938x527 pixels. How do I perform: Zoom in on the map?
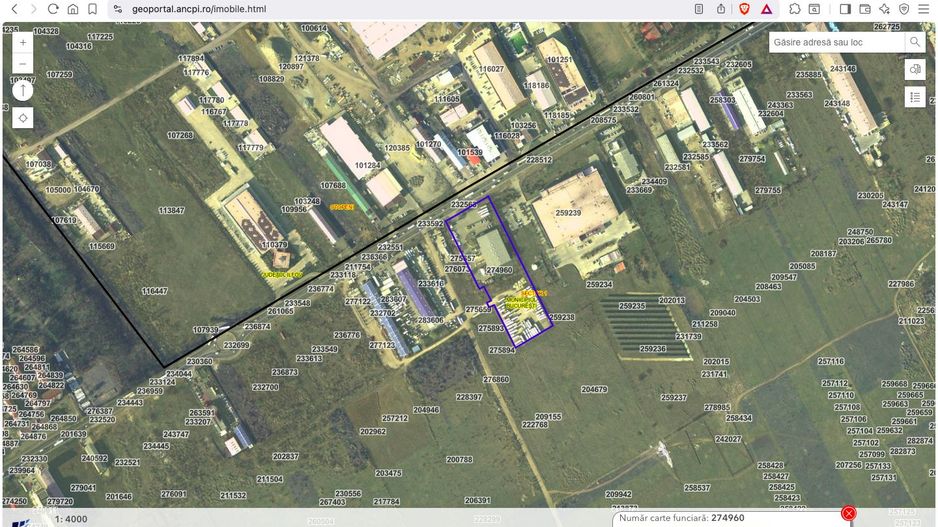pos(23,43)
